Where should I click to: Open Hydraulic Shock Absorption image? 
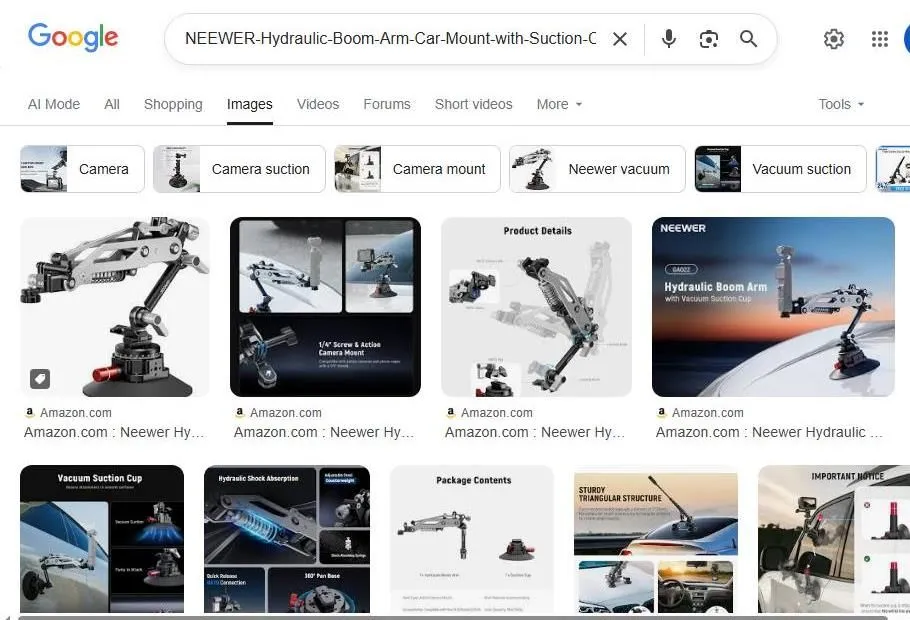click(287, 539)
